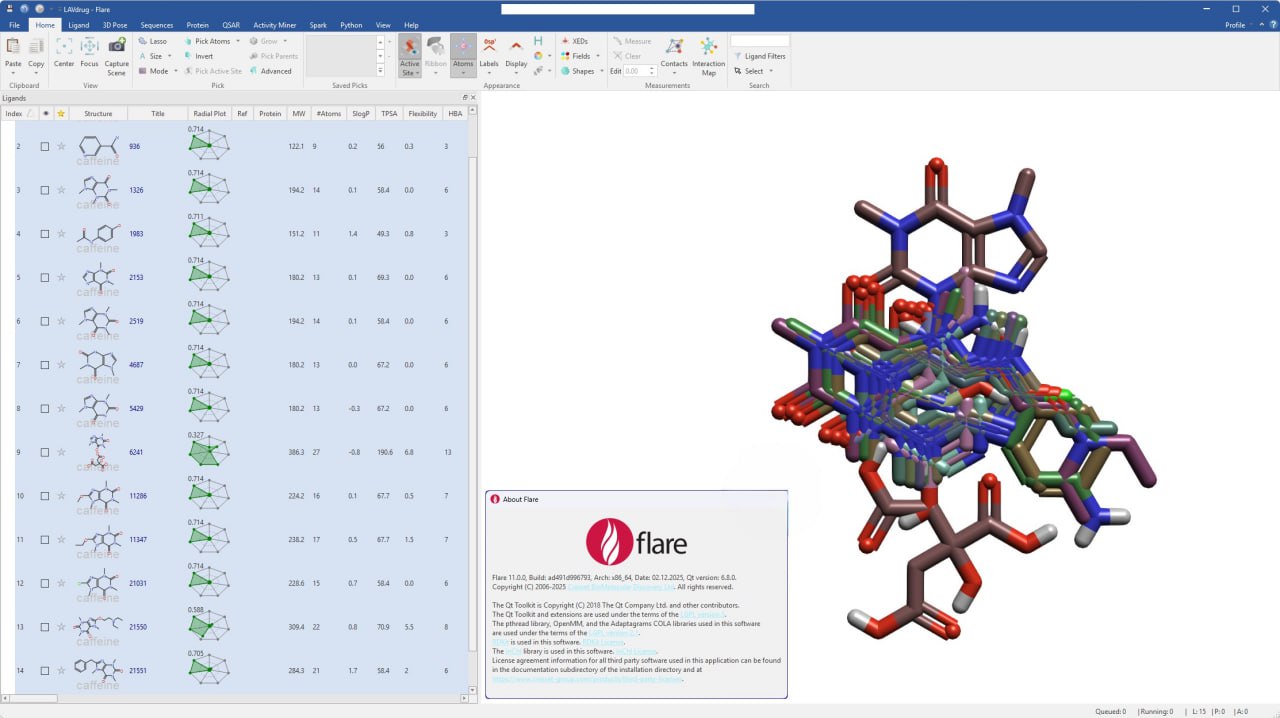Tick the checkbox for ligand 2153
The height and width of the screenshot is (718, 1280).
pyautogui.click(x=45, y=277)
